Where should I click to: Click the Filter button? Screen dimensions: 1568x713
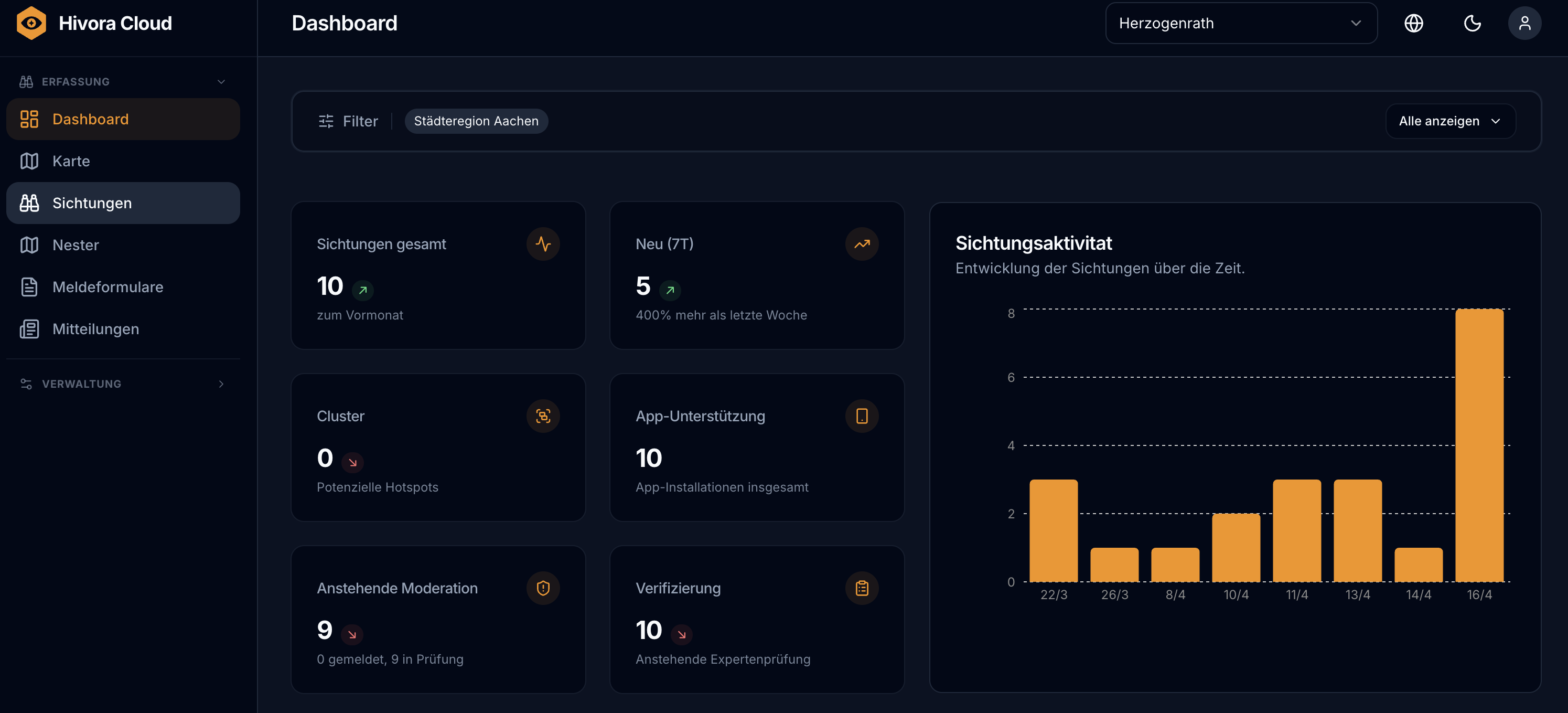[348, 121]
